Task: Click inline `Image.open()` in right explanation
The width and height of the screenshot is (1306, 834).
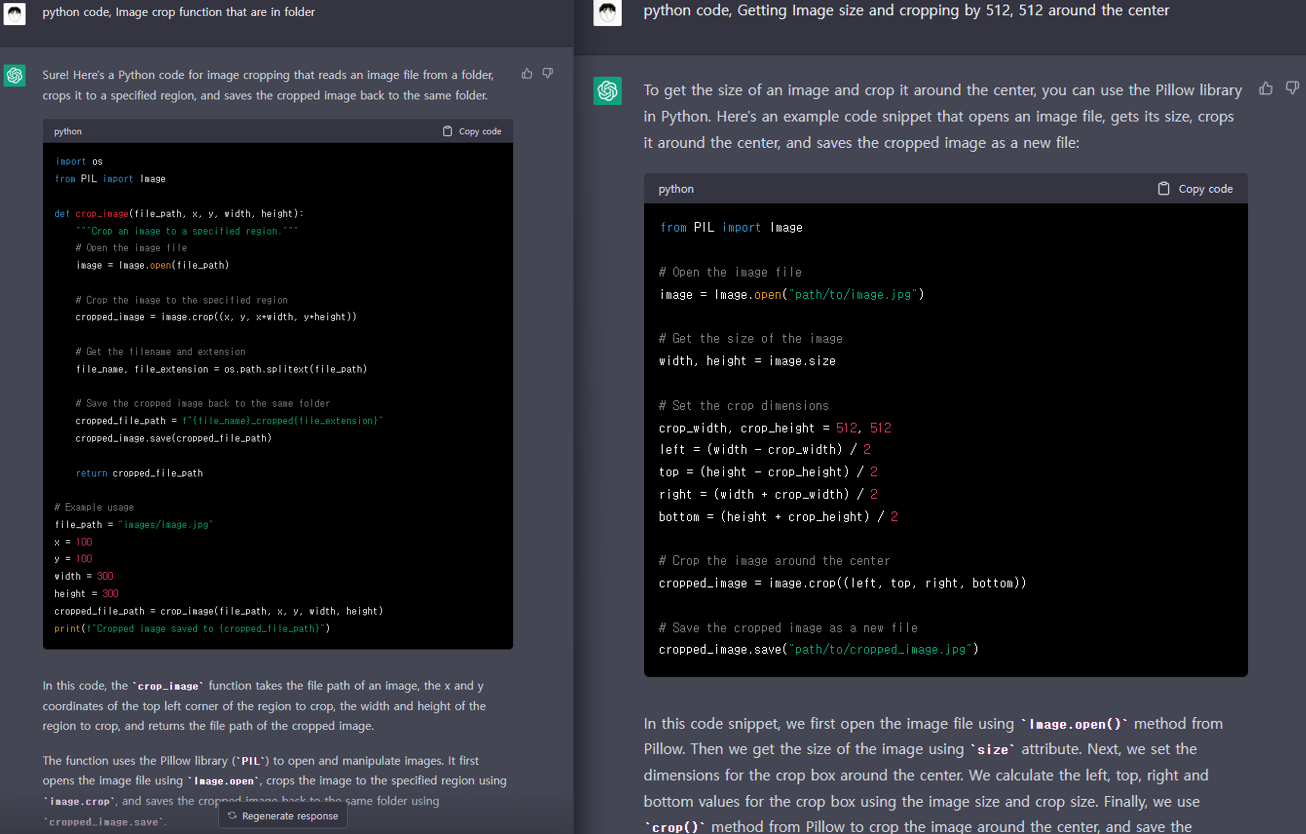Action: (1074, 724)
